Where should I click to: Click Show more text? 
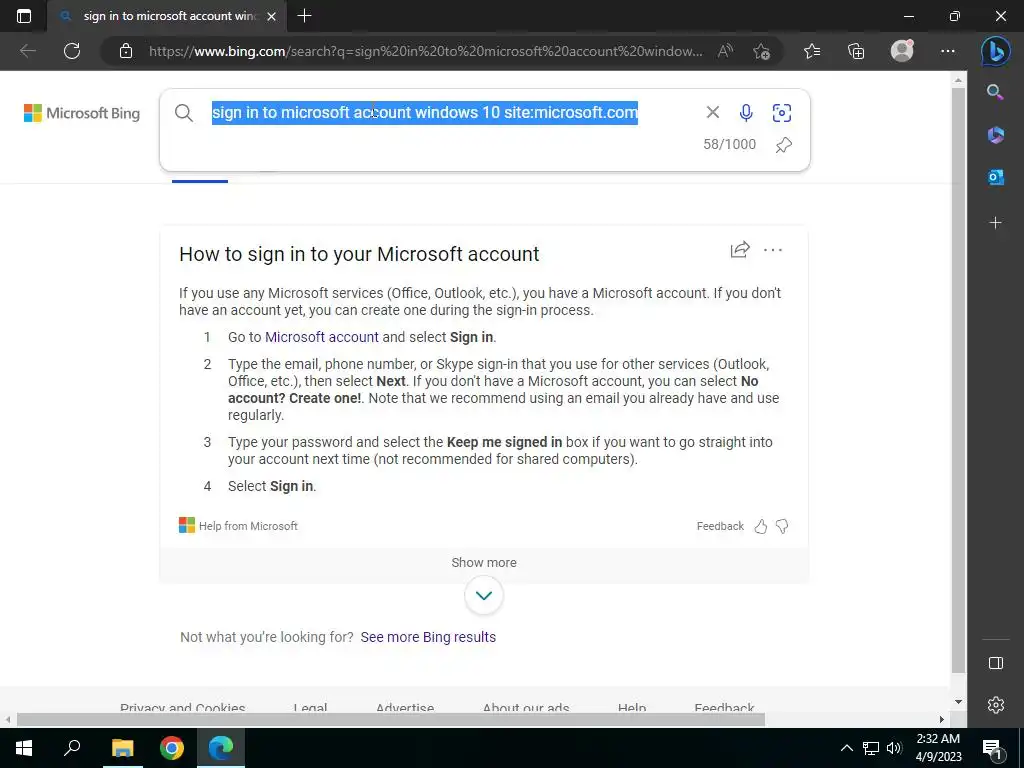tap(484, 562)
